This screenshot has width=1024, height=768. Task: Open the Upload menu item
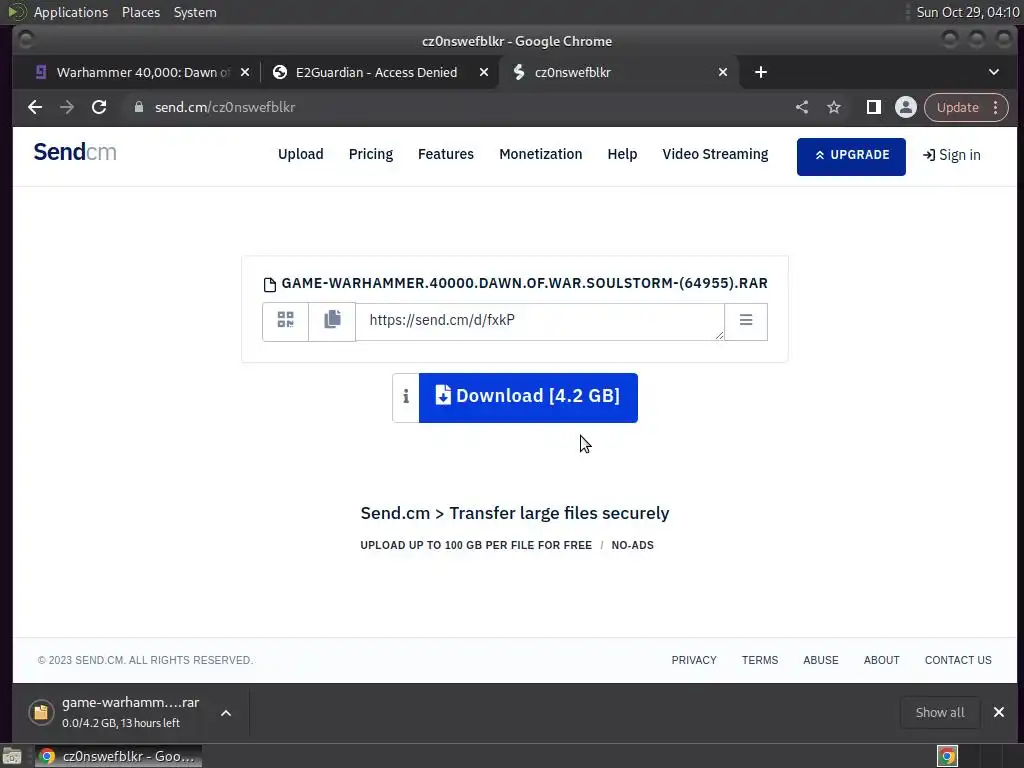point(300,154)
